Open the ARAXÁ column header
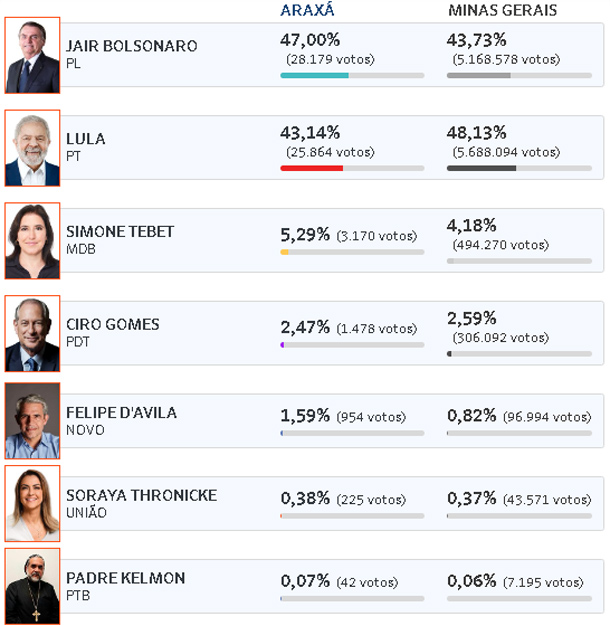The width and height of the screenshot is (610, 626). coord(307,10)
